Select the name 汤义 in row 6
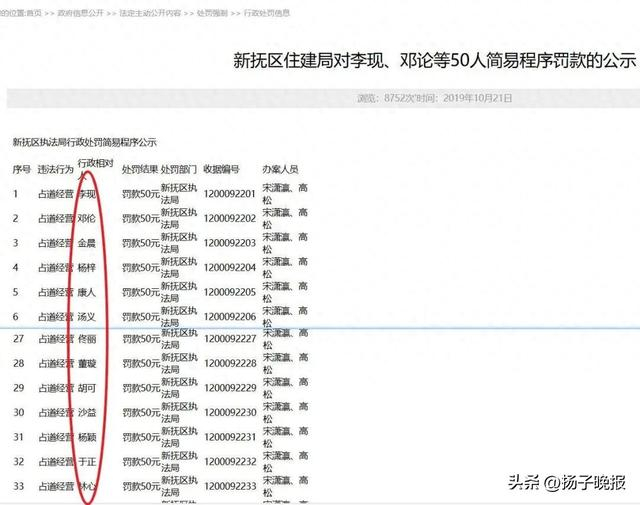The image size is (640, 505). point(87,316)
